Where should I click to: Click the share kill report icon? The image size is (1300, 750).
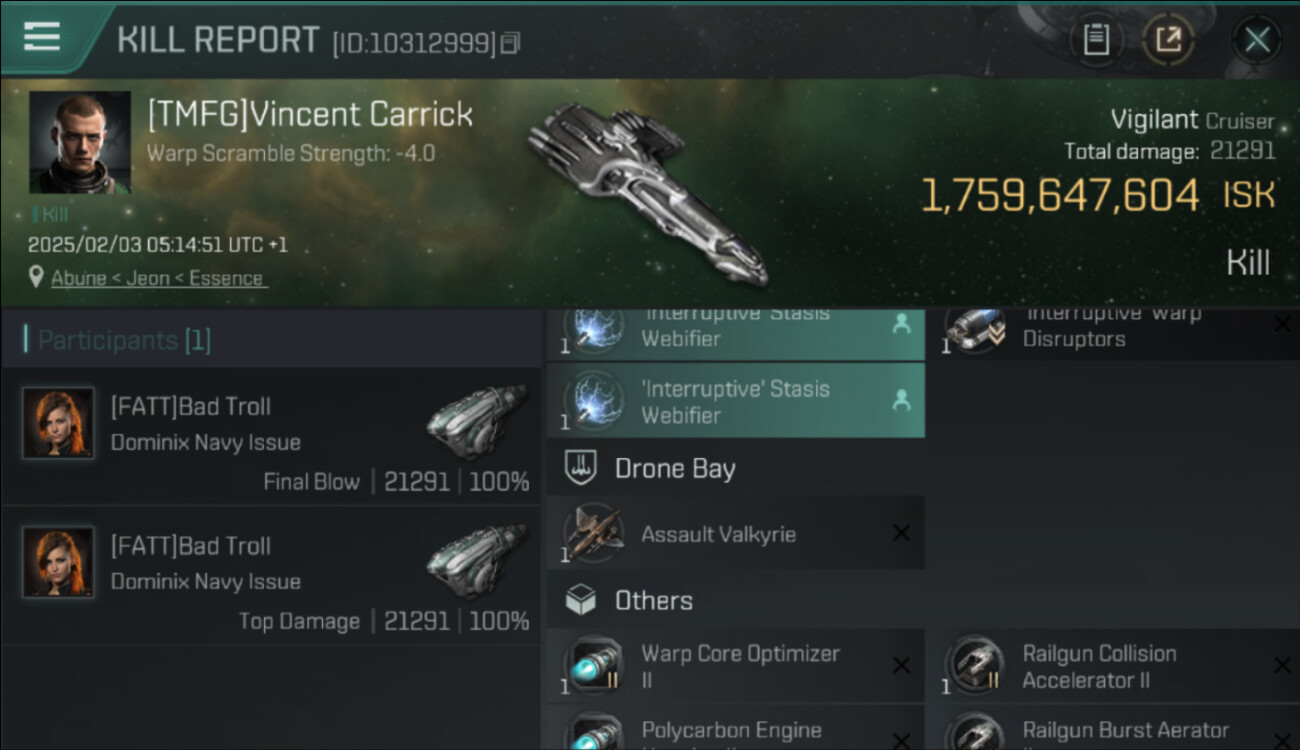point(1168,40)
